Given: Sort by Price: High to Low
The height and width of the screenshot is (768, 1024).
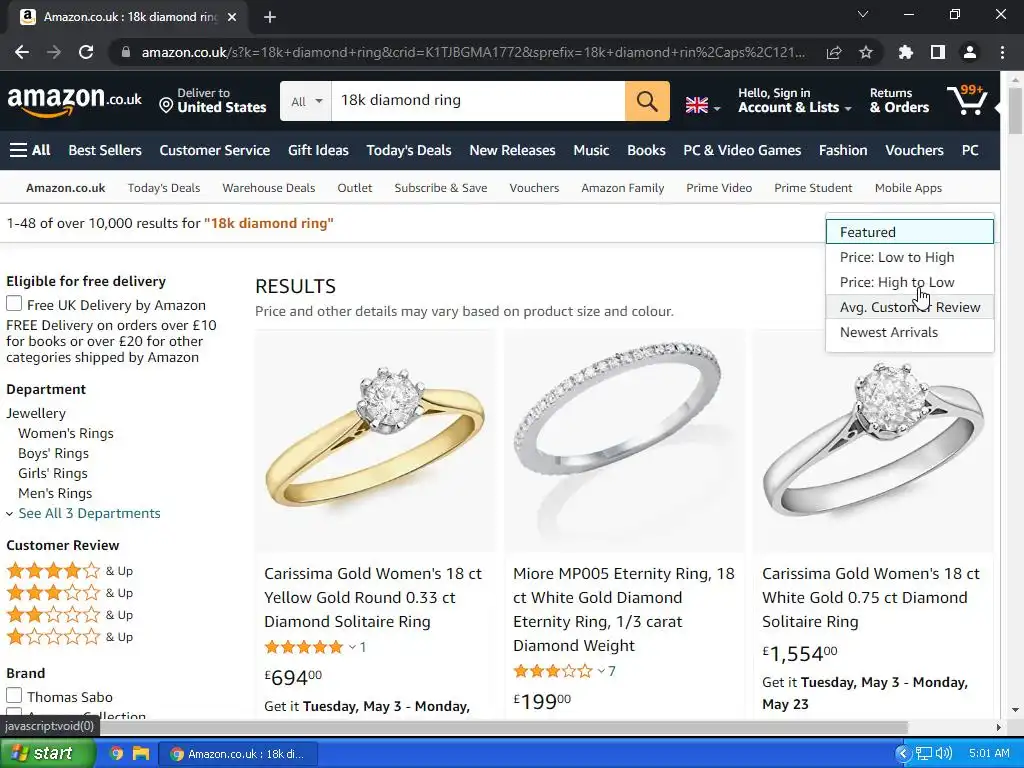Looking at the screenshot, I should [910, 282].
